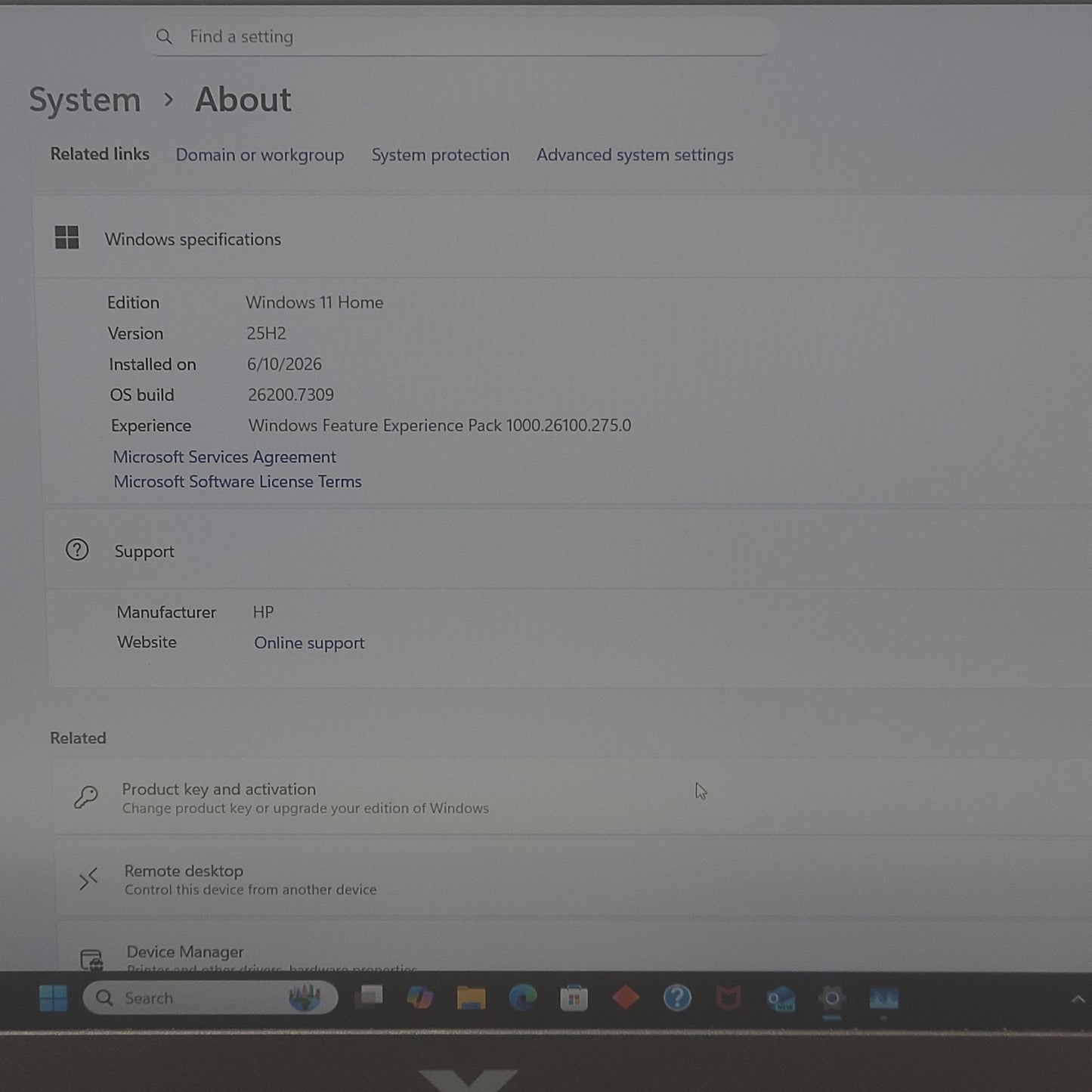Select the install date 6/10/2026
The image size is (1092, 1092).
284,364
